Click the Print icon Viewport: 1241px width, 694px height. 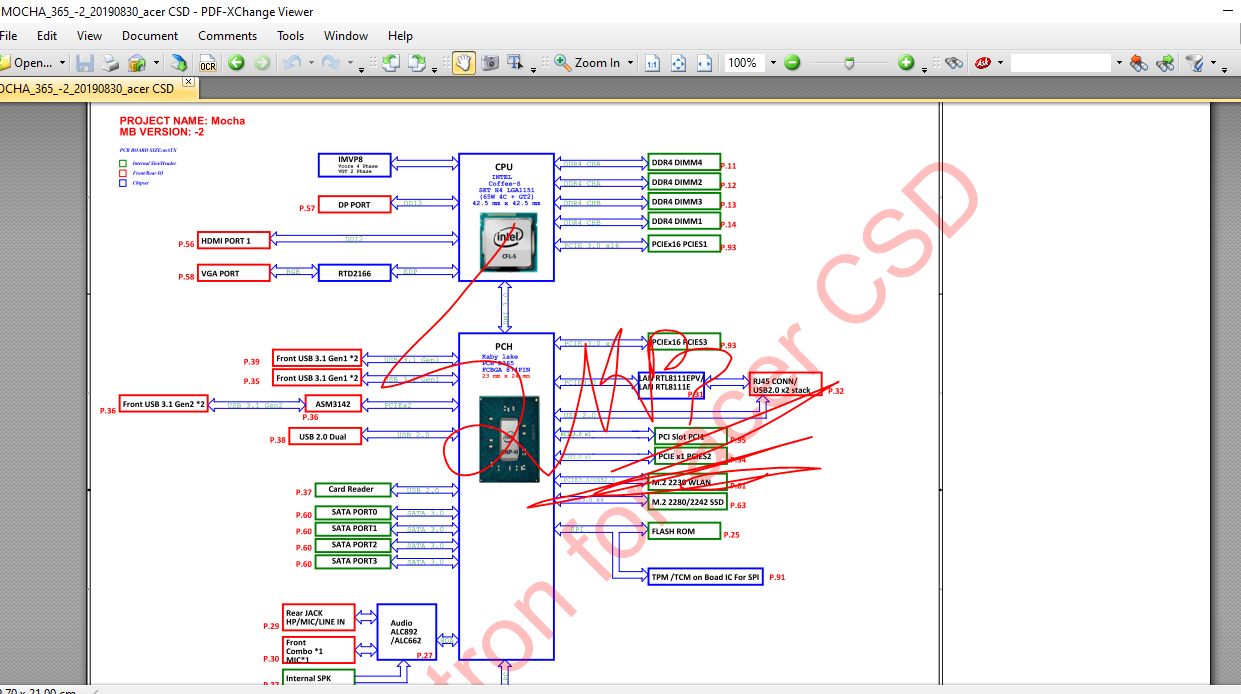[x=111, y=62]
